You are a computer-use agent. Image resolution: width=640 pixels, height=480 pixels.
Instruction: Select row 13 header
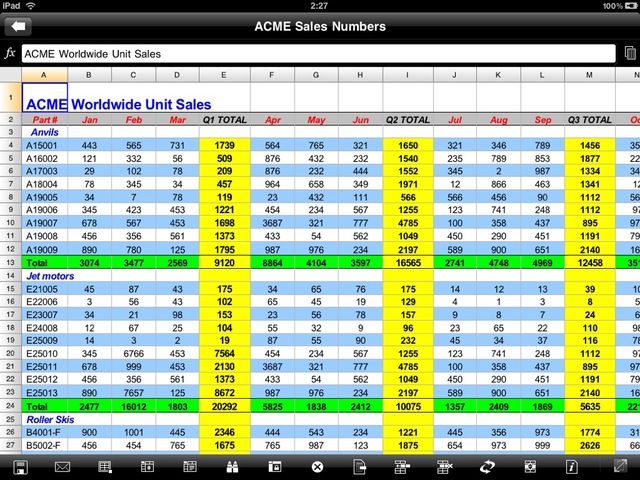point(11,262)
